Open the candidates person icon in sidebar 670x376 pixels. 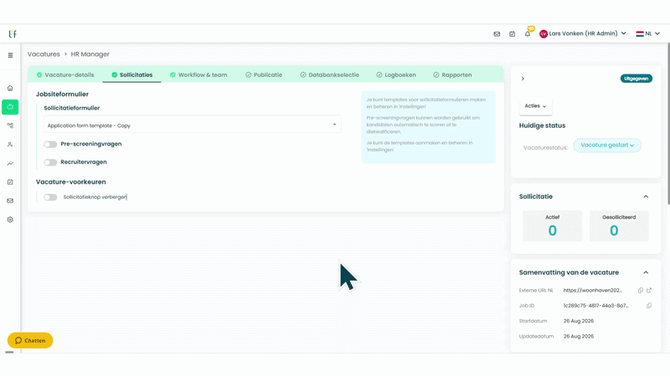(10, 144)
